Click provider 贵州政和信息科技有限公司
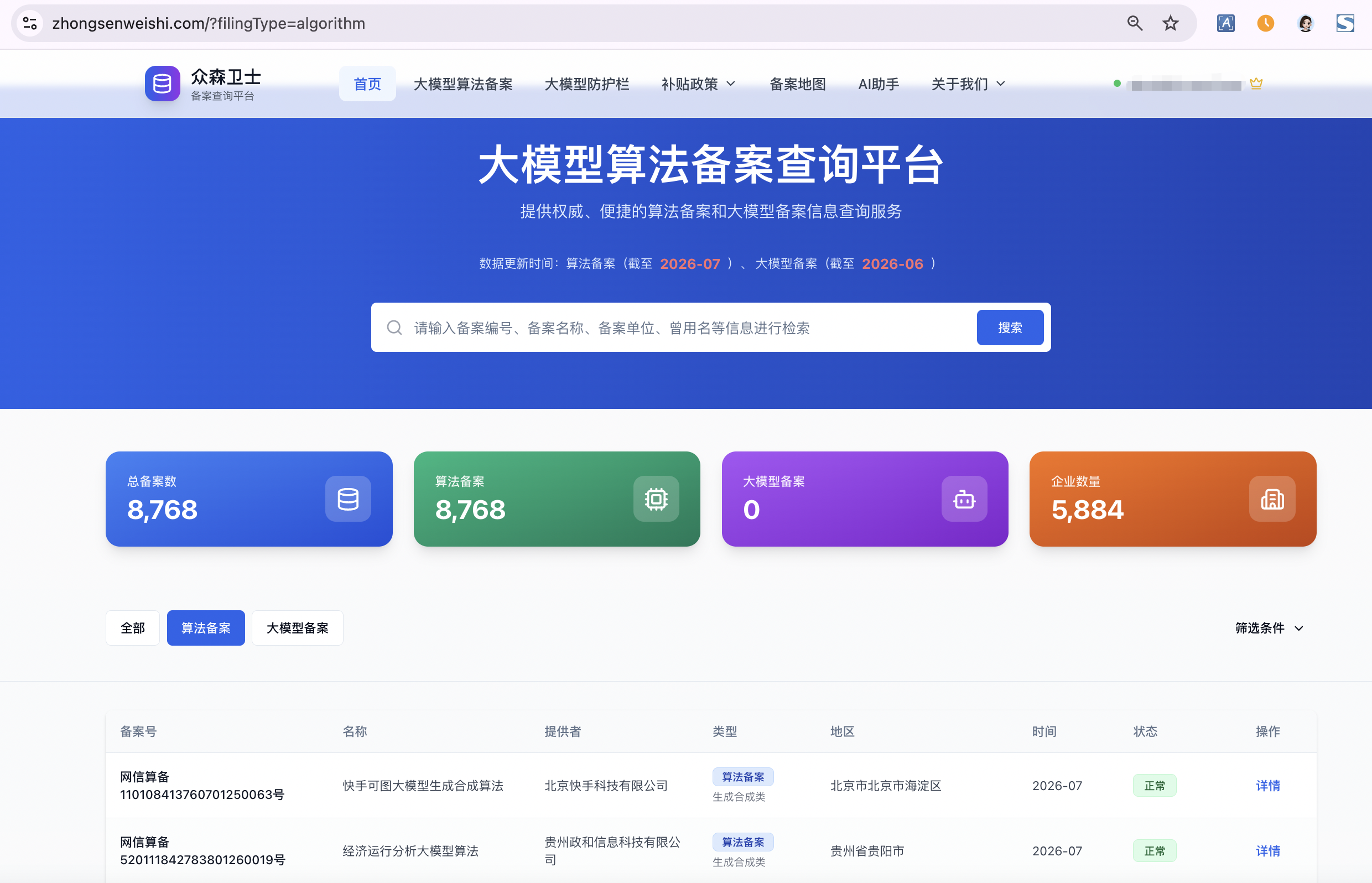 tap(612, 851)
